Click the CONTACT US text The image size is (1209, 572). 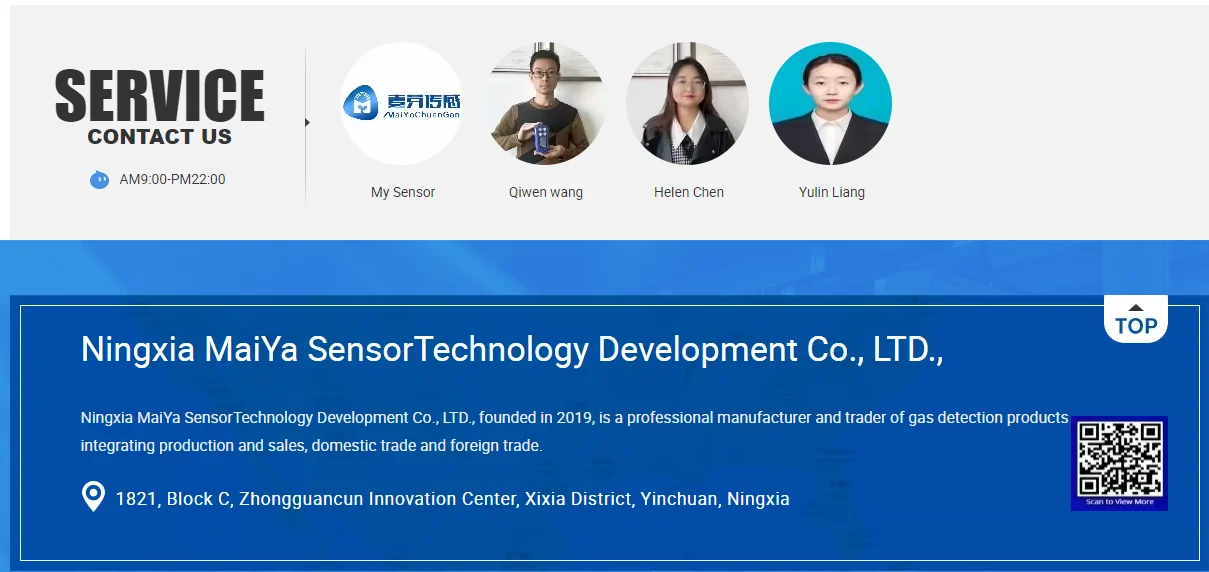[160, 137]
